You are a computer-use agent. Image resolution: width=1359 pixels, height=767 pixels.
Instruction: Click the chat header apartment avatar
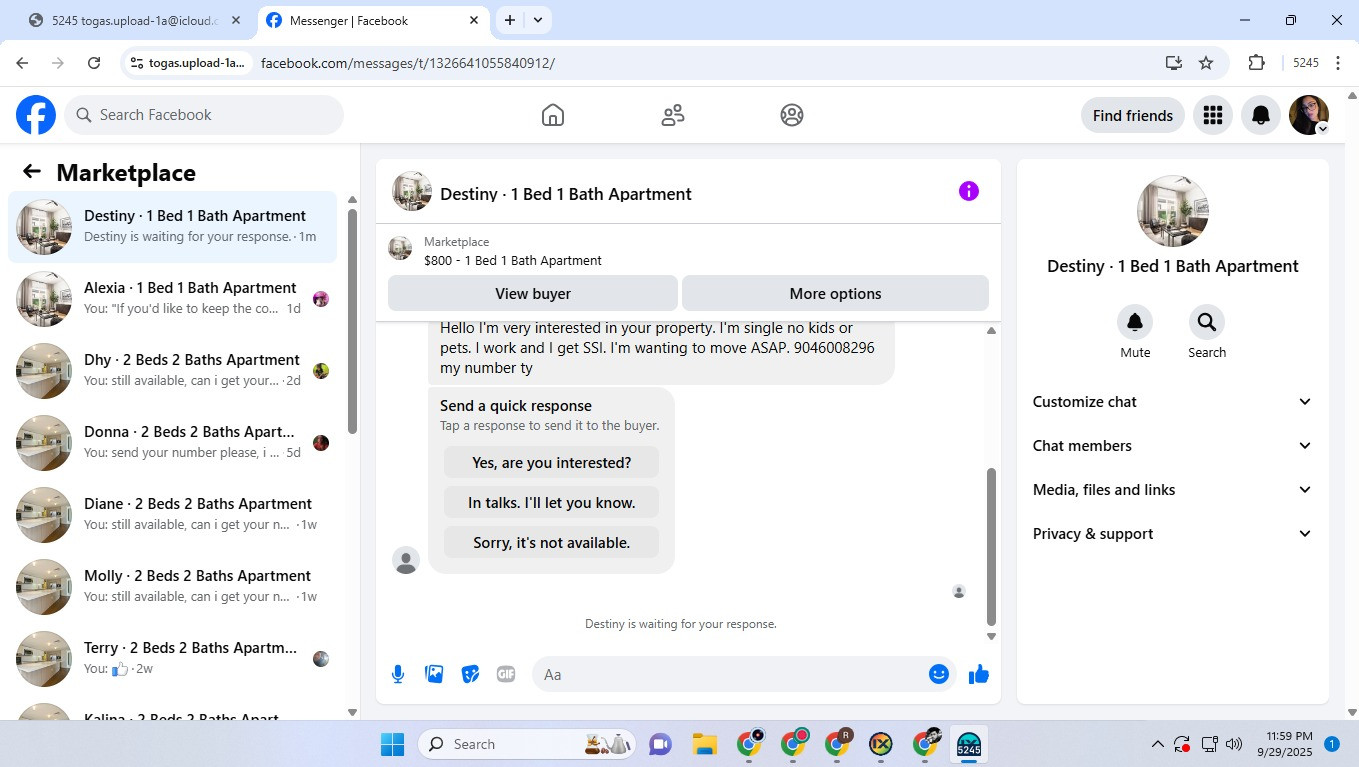412,191
